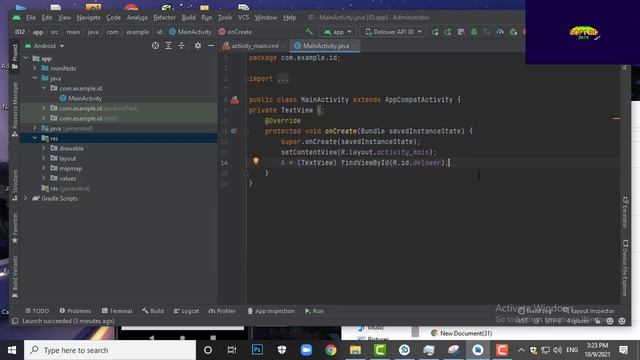Screen dimensions: 640x360
Task: Open the Navigate menu
Action: point(88,18)
